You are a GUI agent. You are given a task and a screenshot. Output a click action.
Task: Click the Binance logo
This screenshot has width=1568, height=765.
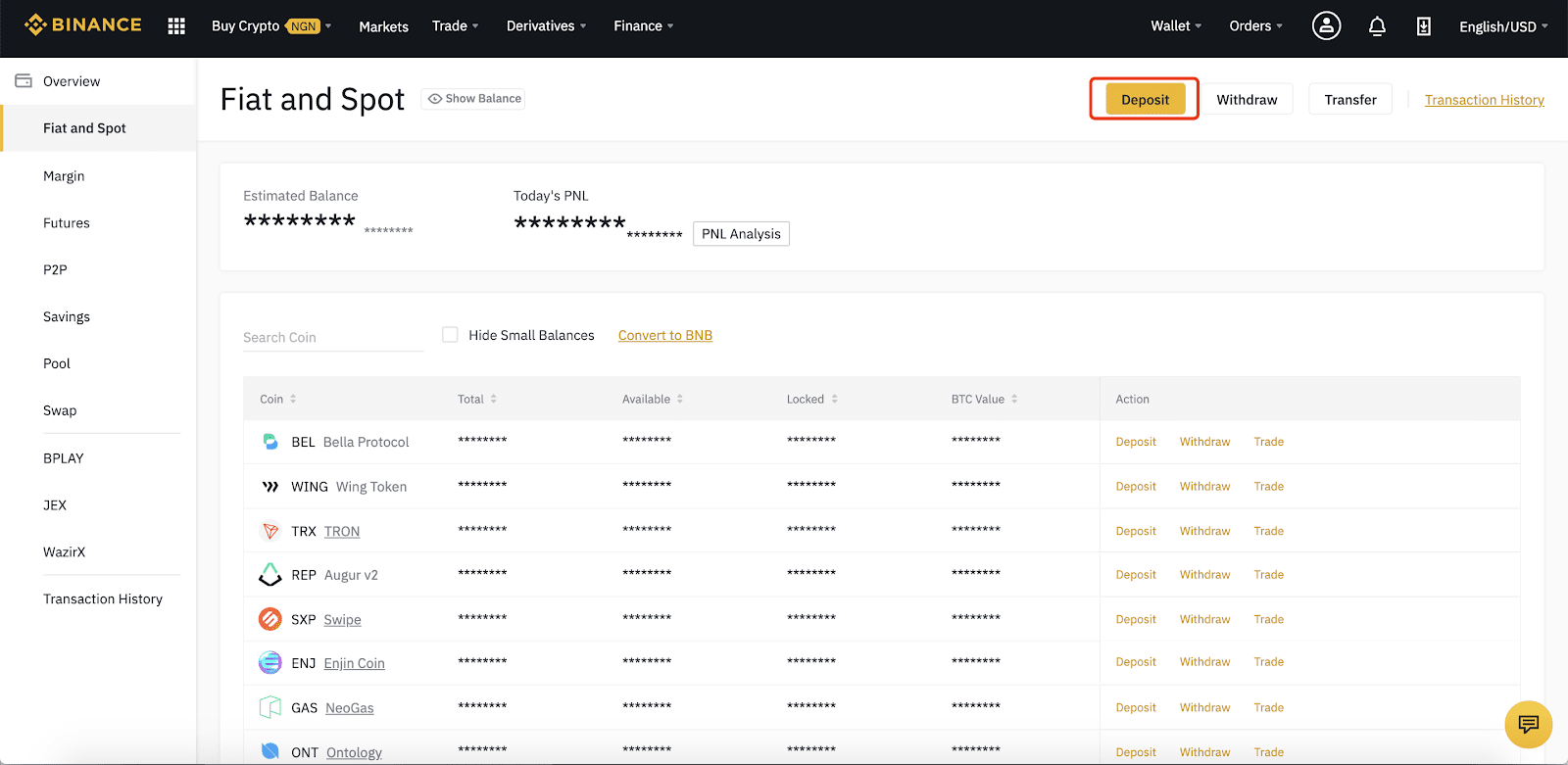point(83,25)
